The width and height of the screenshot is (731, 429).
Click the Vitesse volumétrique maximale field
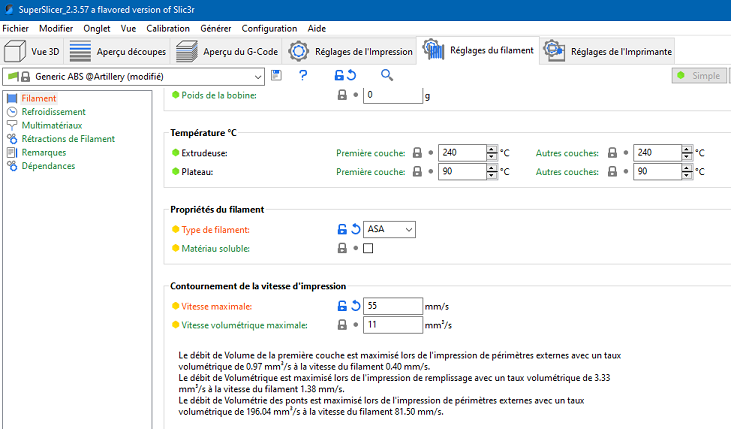pyautogui.click(x=393, y=325)
